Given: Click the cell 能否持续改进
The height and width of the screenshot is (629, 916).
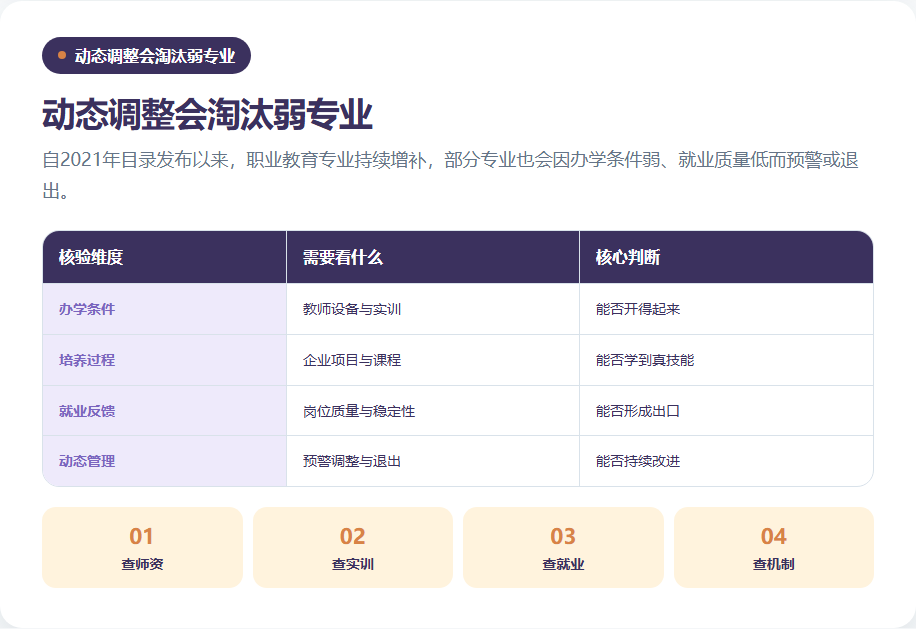Looking at the screenshot, I should click(726, 461).
